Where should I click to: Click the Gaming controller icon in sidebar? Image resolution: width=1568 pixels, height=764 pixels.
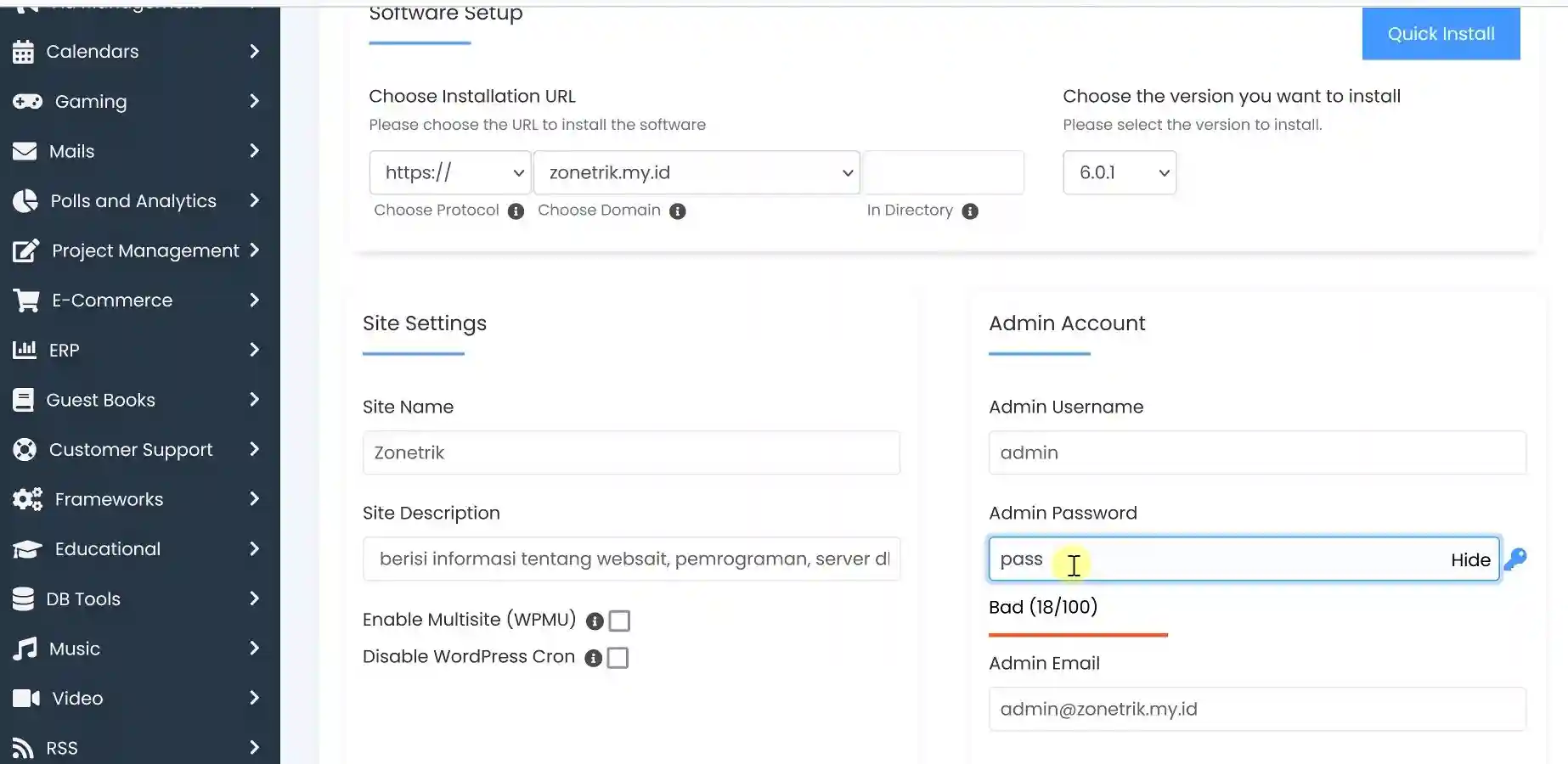(x=27, y=102)
